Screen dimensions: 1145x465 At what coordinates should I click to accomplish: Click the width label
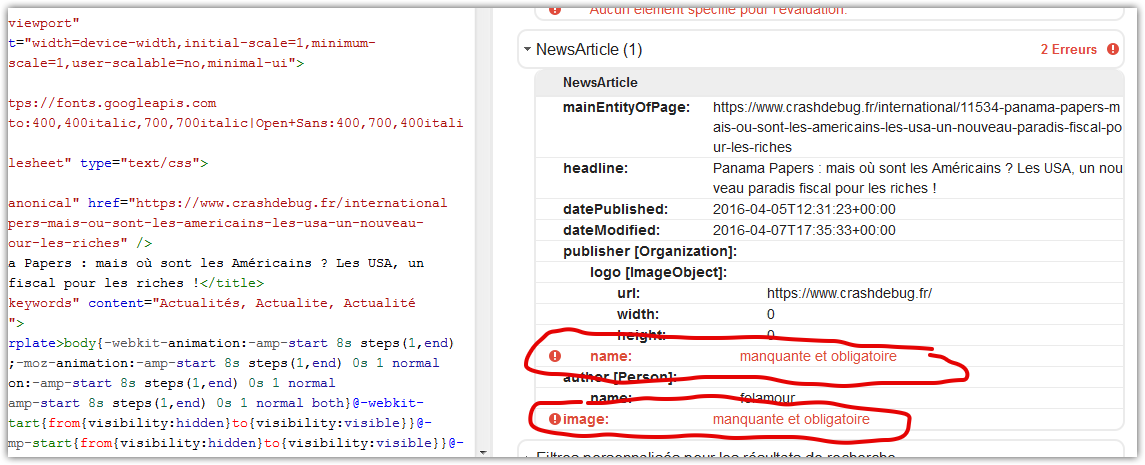pos(637,315)
